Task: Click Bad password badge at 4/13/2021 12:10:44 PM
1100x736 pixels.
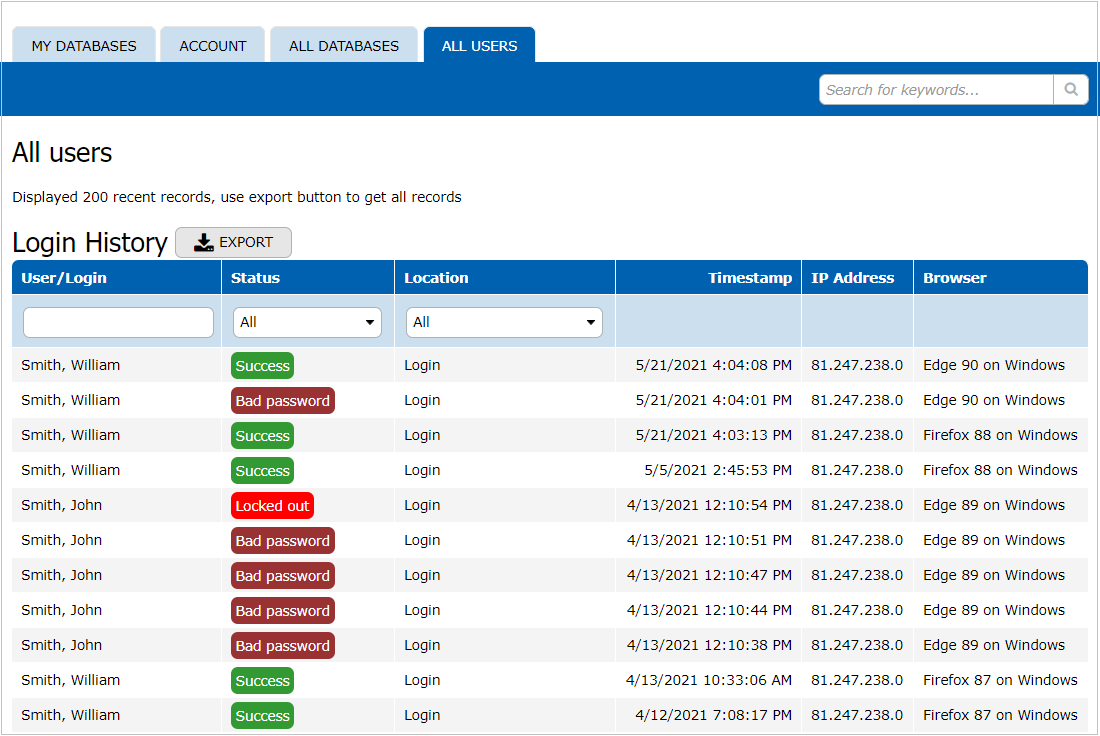Action: (283, 611)
